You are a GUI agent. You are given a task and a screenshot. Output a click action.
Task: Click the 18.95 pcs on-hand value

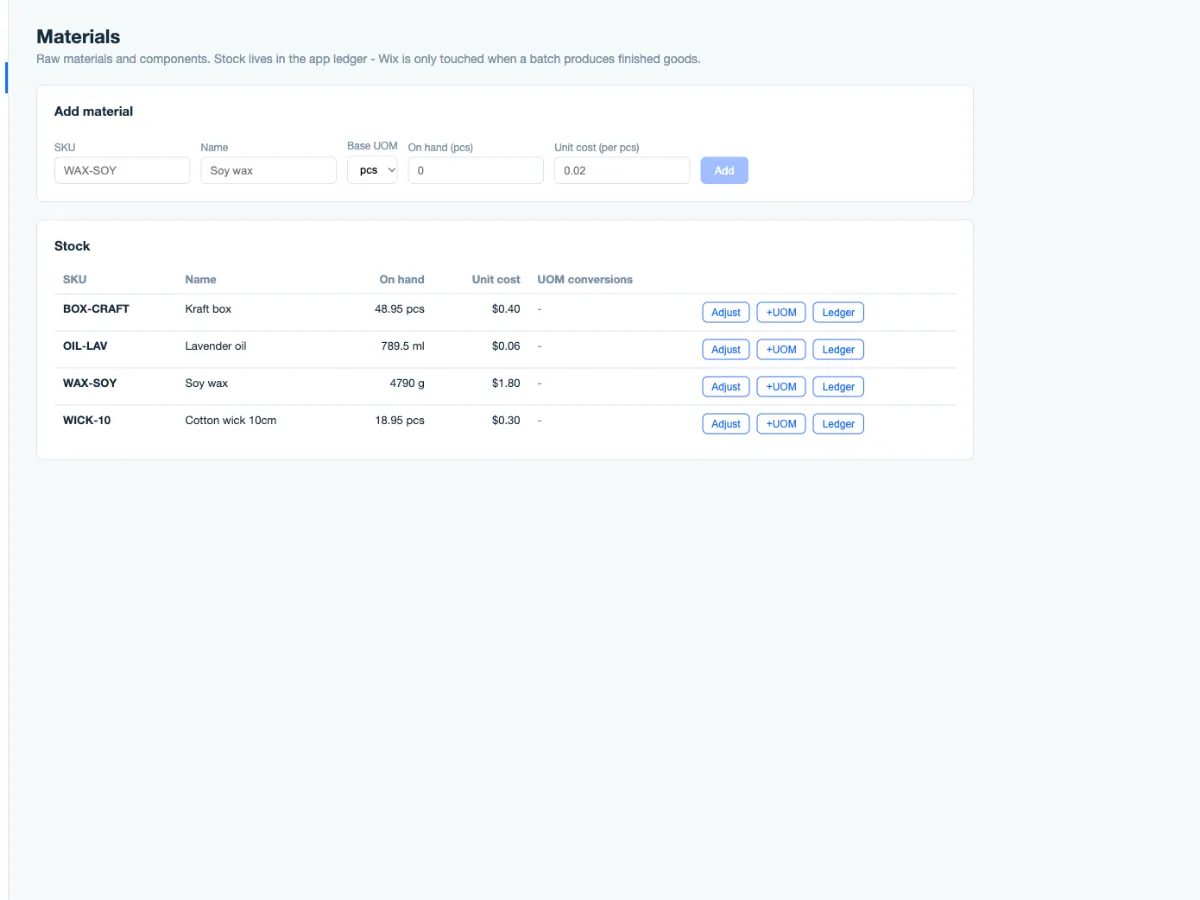(399, 420)
